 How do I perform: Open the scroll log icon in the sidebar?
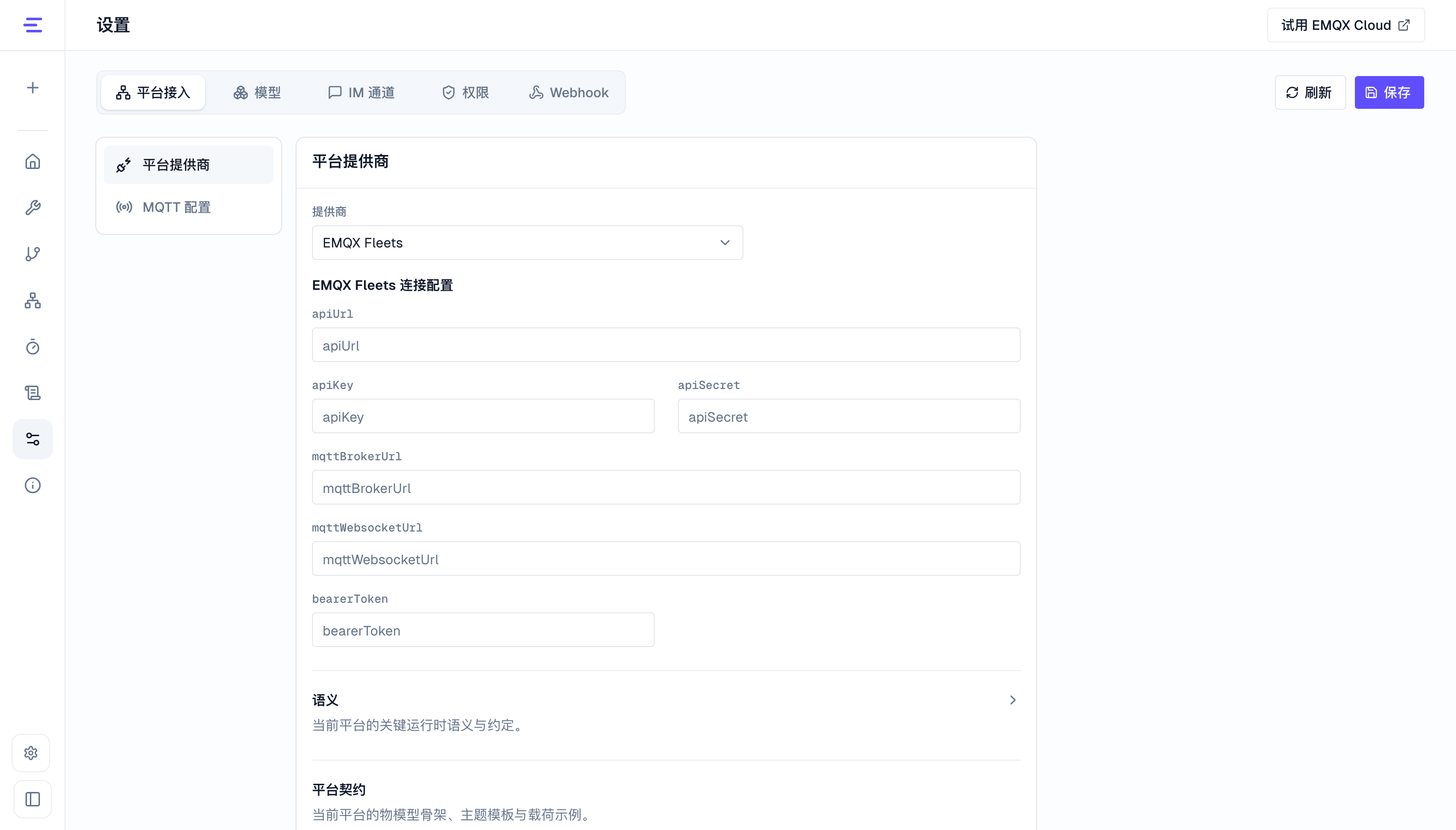[32, 393]
